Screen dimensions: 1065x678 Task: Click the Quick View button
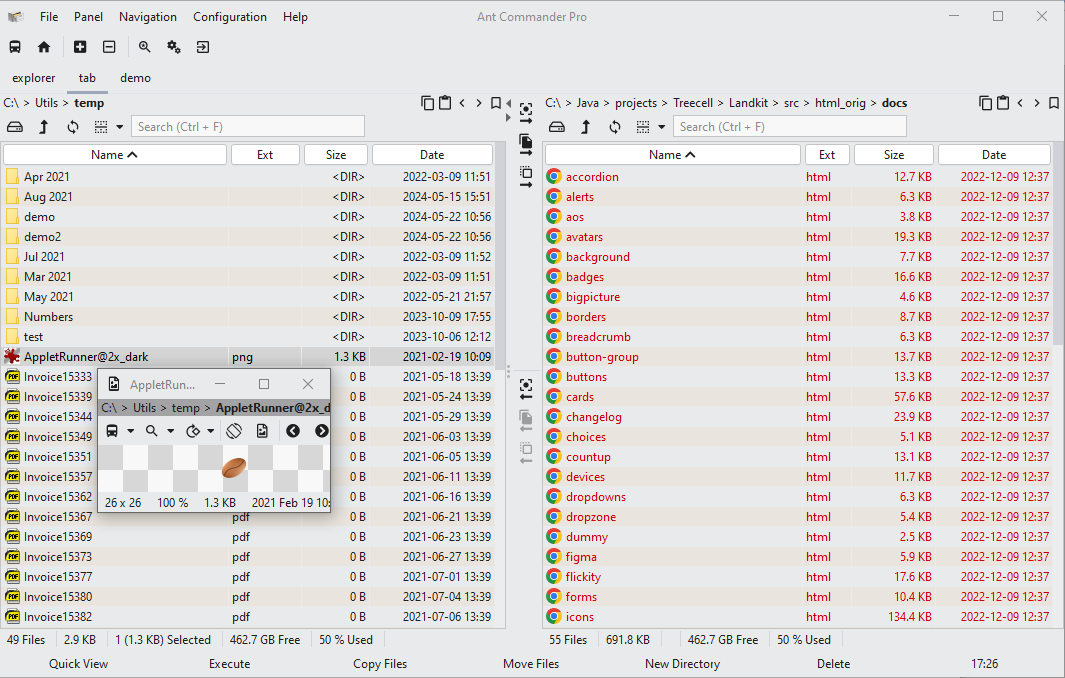click(78, 664)
